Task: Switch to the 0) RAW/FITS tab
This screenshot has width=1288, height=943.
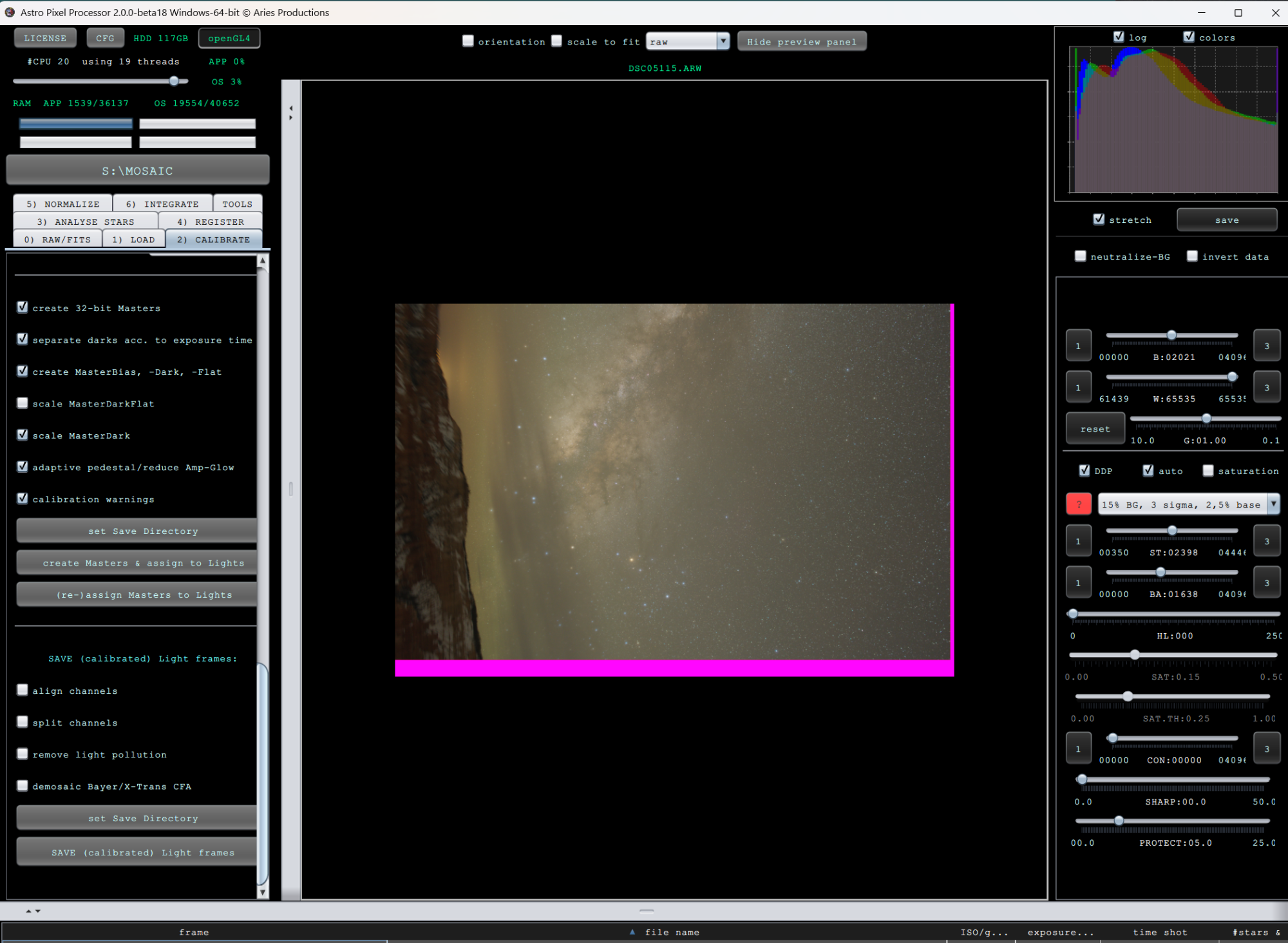Action: click(57, 238)
